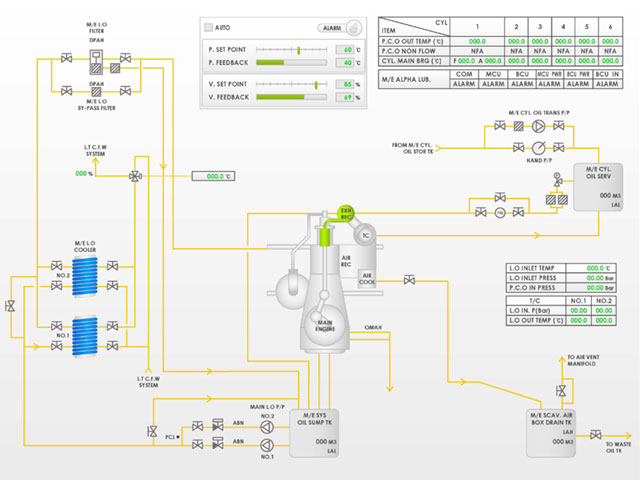The width and height of the screenshot is (640, 480).
Task: Select the M/E SYS OIL SUMP TK tank
Action: [x=314, y=433]
